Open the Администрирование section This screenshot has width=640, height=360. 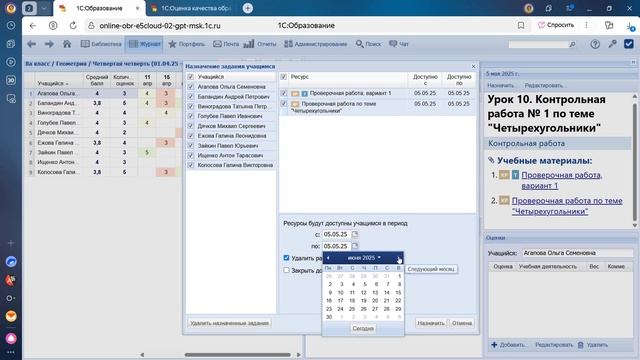(316, 44)
